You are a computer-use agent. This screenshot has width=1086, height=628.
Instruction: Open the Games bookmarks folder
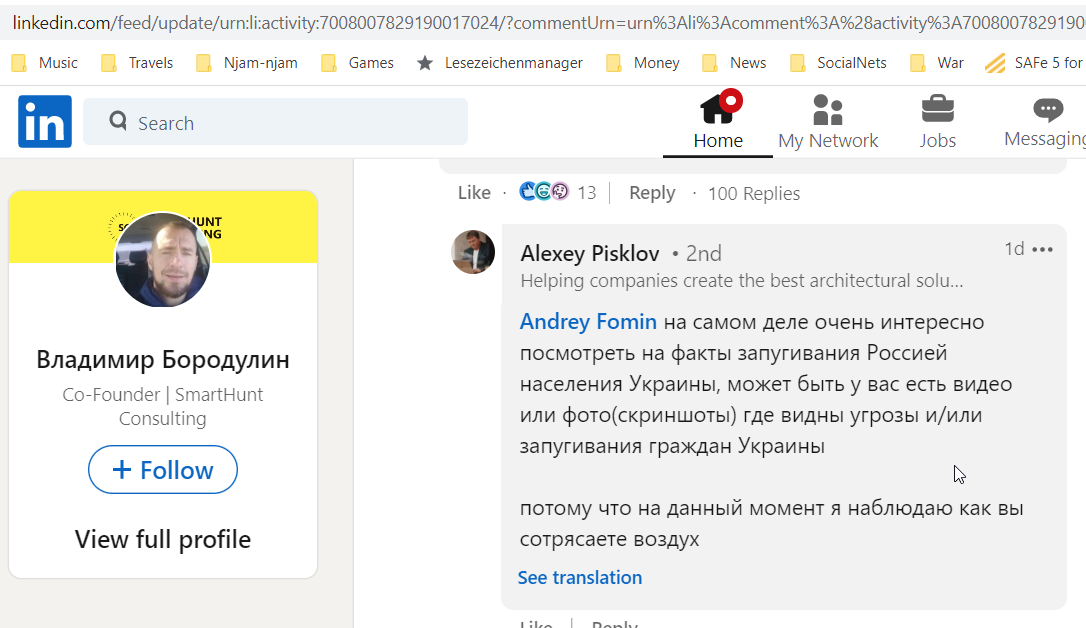click(357, 63)
